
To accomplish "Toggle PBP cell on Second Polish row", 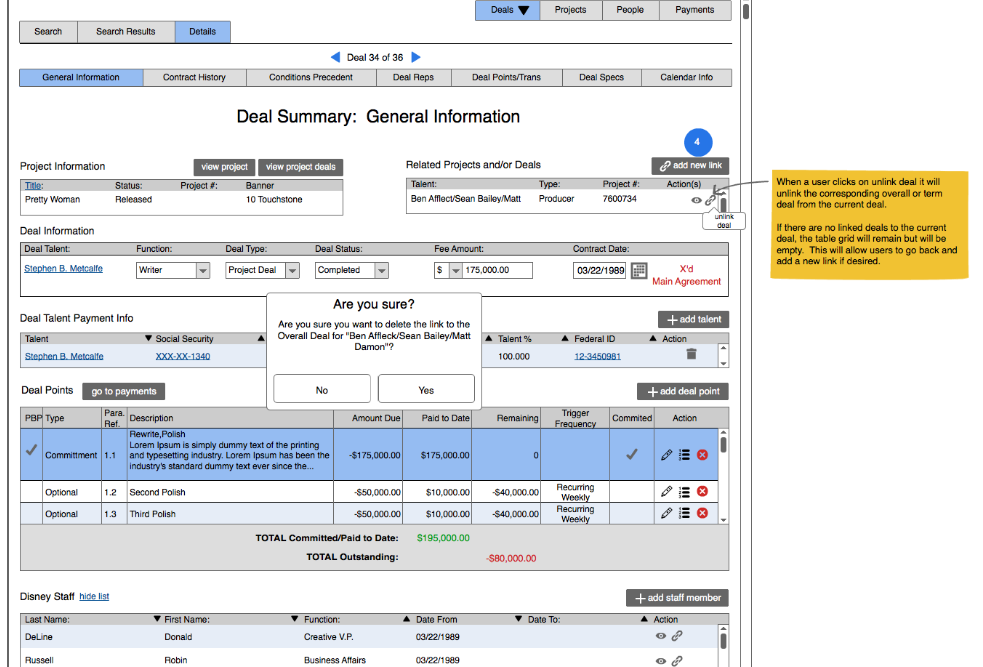I will point(31,492).
